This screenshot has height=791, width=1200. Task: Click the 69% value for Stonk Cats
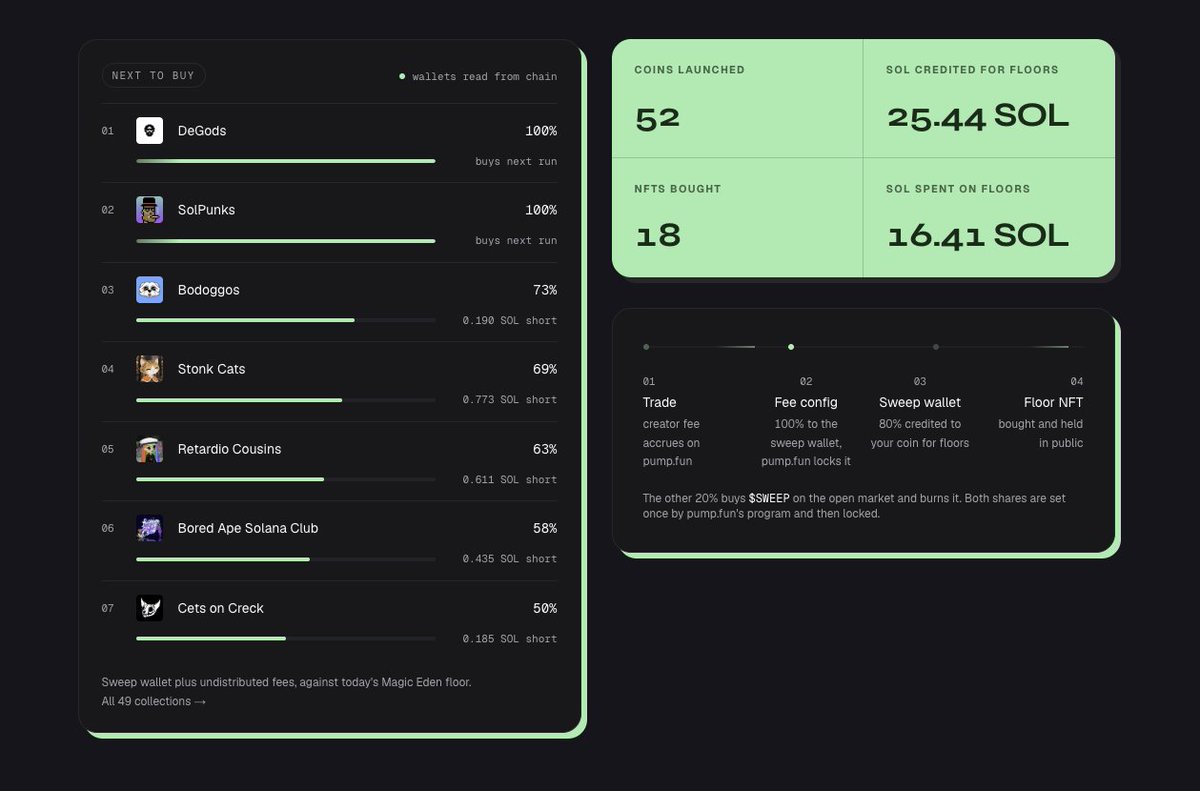(545, 369)
